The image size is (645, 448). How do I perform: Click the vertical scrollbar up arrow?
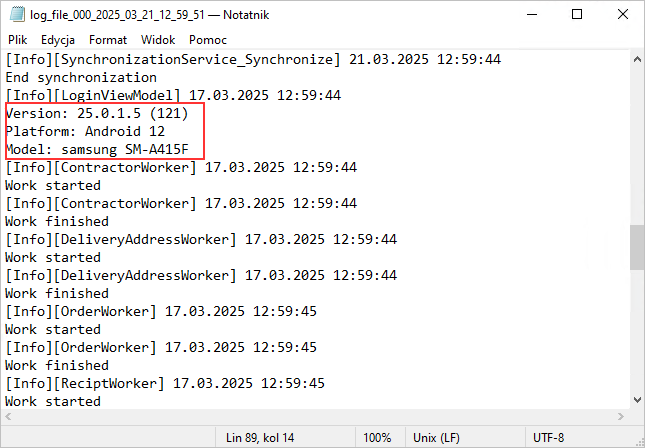(636, 59)
